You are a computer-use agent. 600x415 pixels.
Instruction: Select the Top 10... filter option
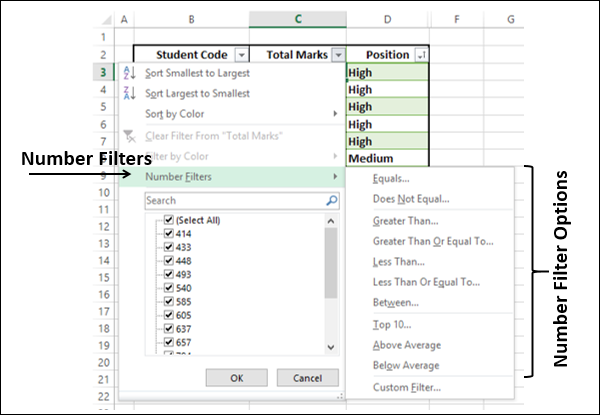click(x=391, y=324)
